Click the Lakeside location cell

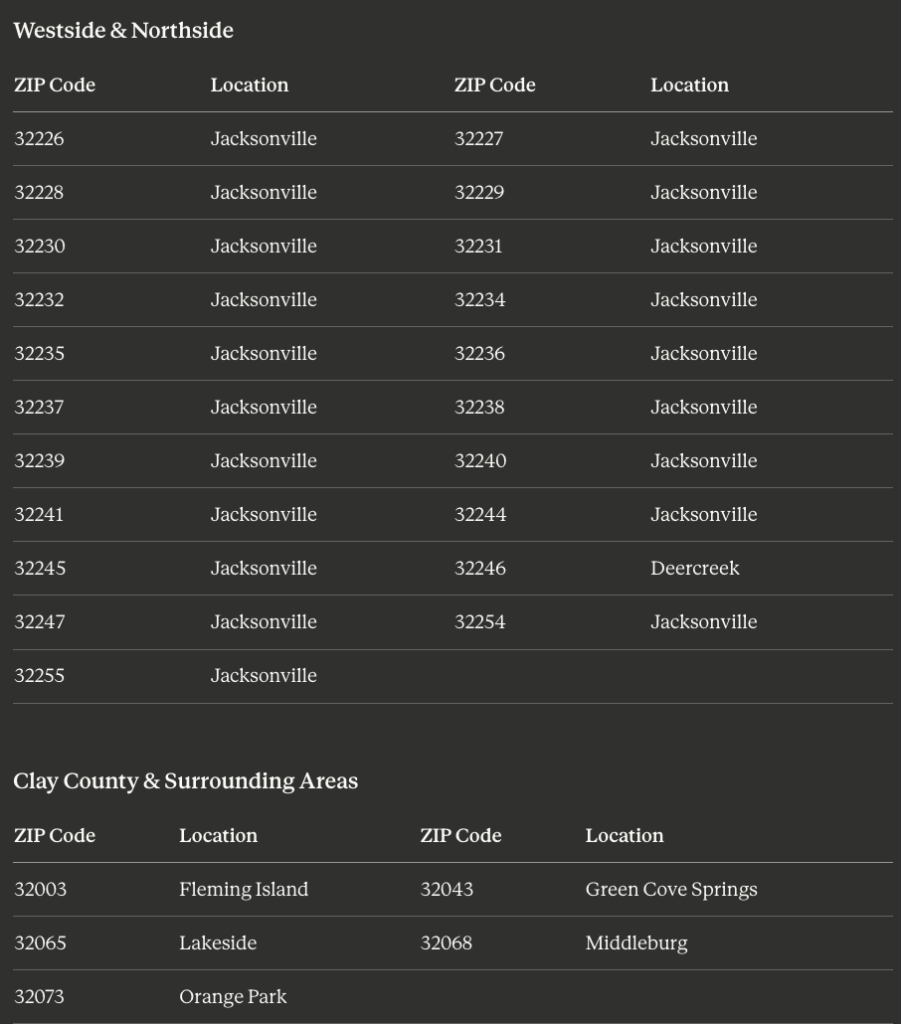point(218,943)
